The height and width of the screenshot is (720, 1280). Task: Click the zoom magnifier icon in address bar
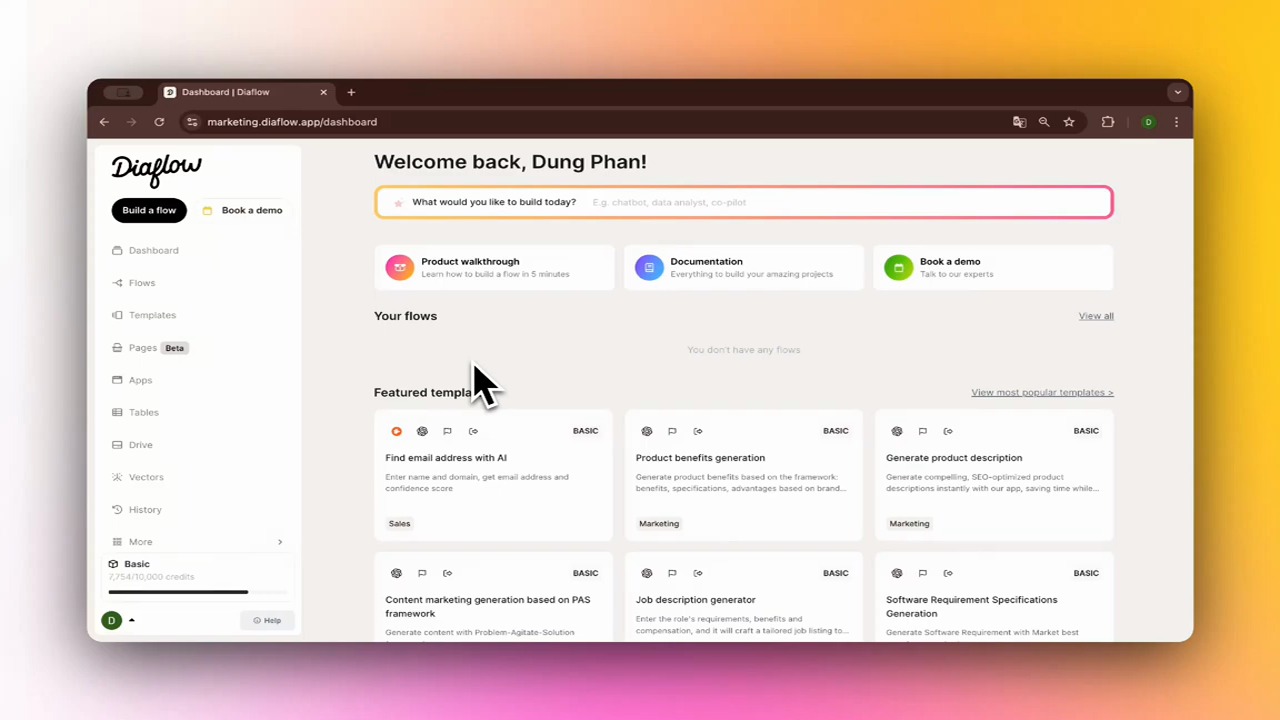point(1044,122)
